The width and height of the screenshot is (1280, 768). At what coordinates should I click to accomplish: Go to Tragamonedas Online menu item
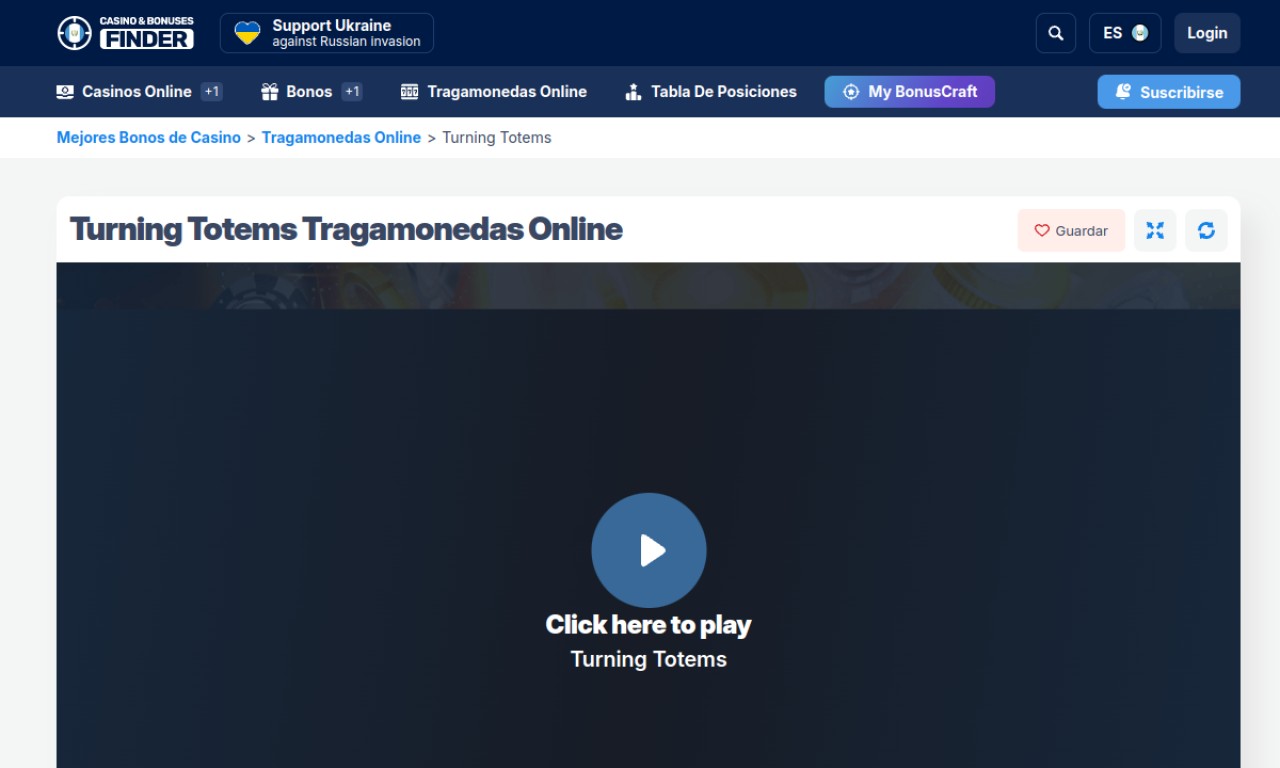click(x=494, y=92)
